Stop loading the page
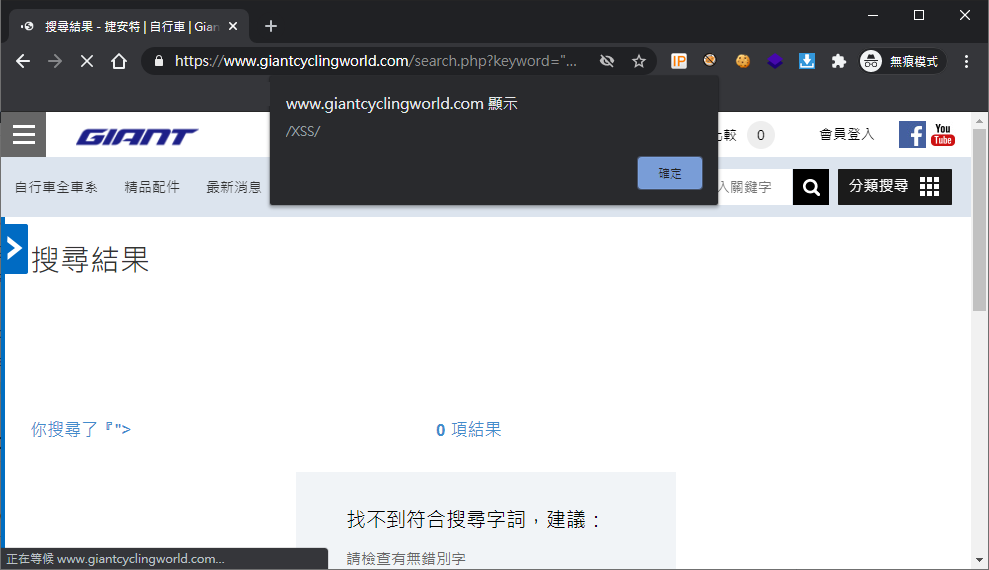This screenshot has height=570, width=989. tap(87, 61)
